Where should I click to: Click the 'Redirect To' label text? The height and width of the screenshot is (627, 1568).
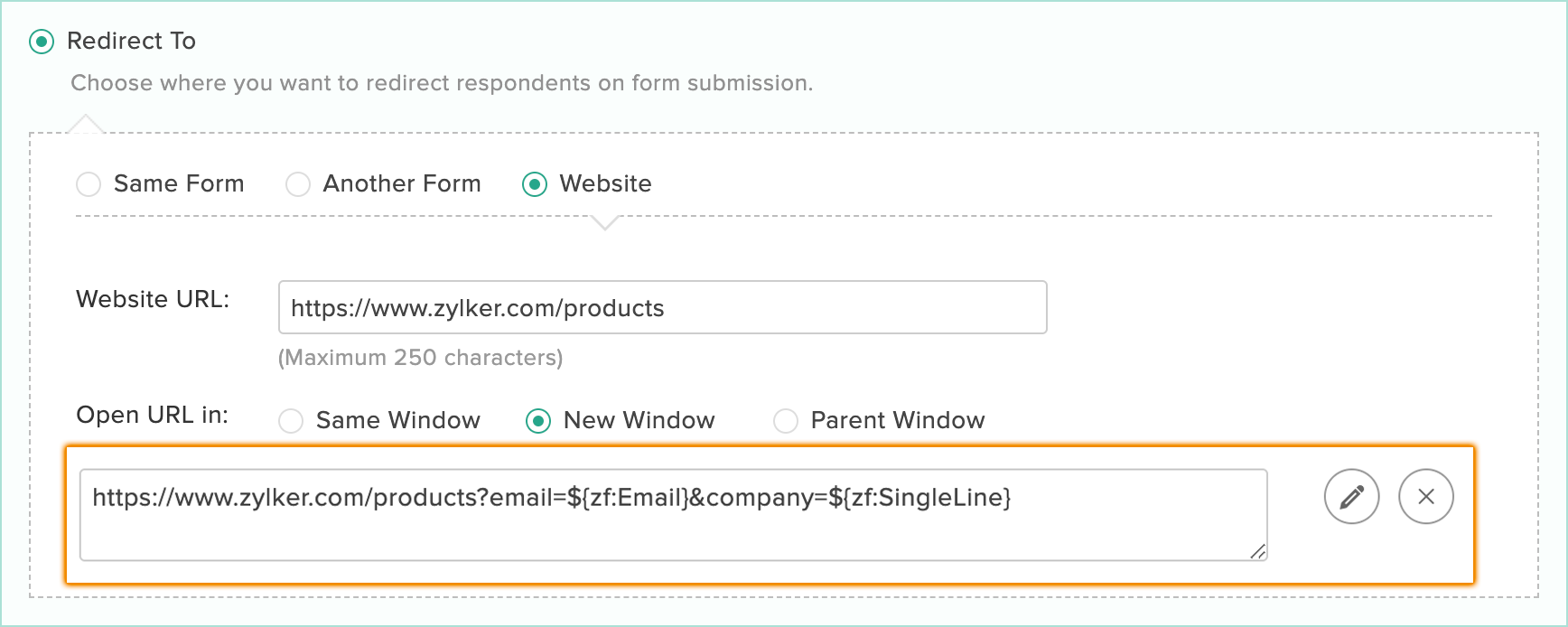tap(131, 41)
